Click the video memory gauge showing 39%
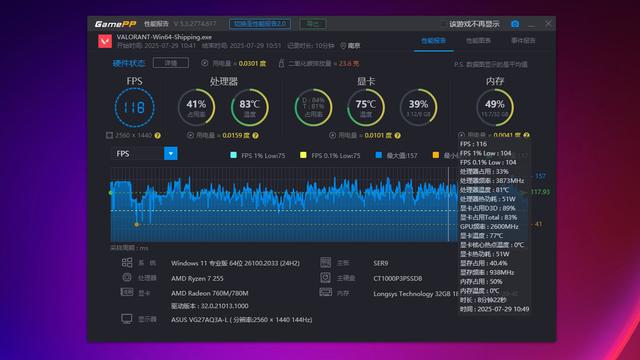This screenshot has width=640, height=360. 419,107
